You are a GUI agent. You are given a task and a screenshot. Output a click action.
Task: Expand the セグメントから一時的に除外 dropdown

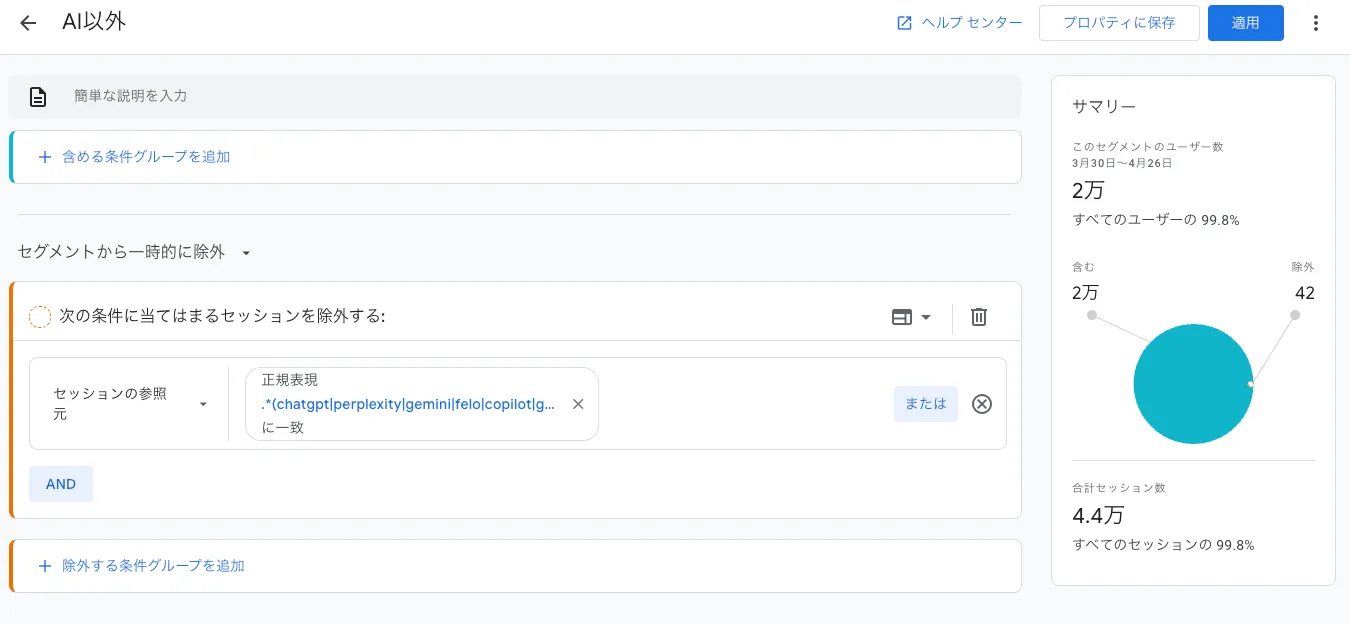click(x=246, y=253)
